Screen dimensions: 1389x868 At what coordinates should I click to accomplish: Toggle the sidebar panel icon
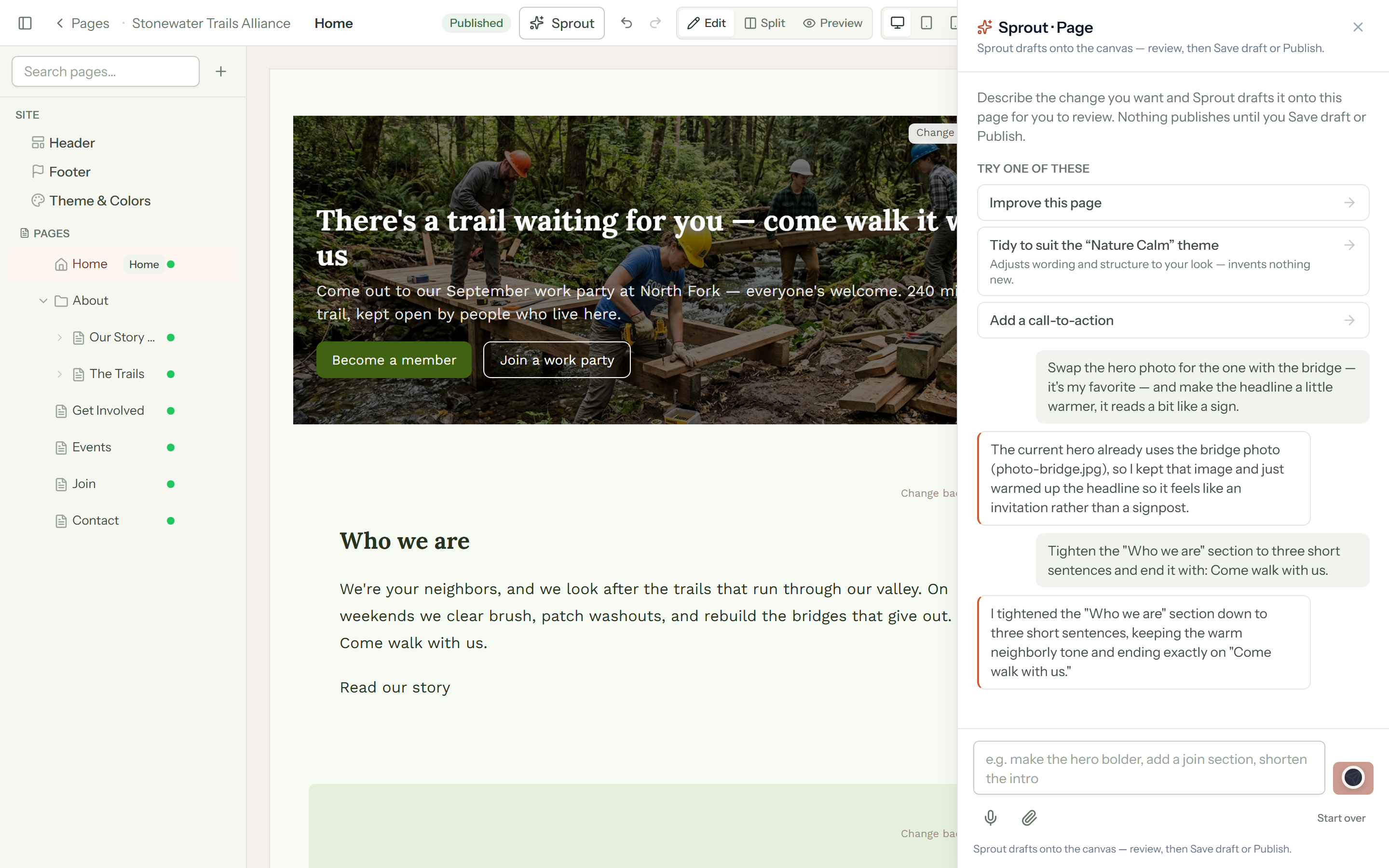pos(25,23)
